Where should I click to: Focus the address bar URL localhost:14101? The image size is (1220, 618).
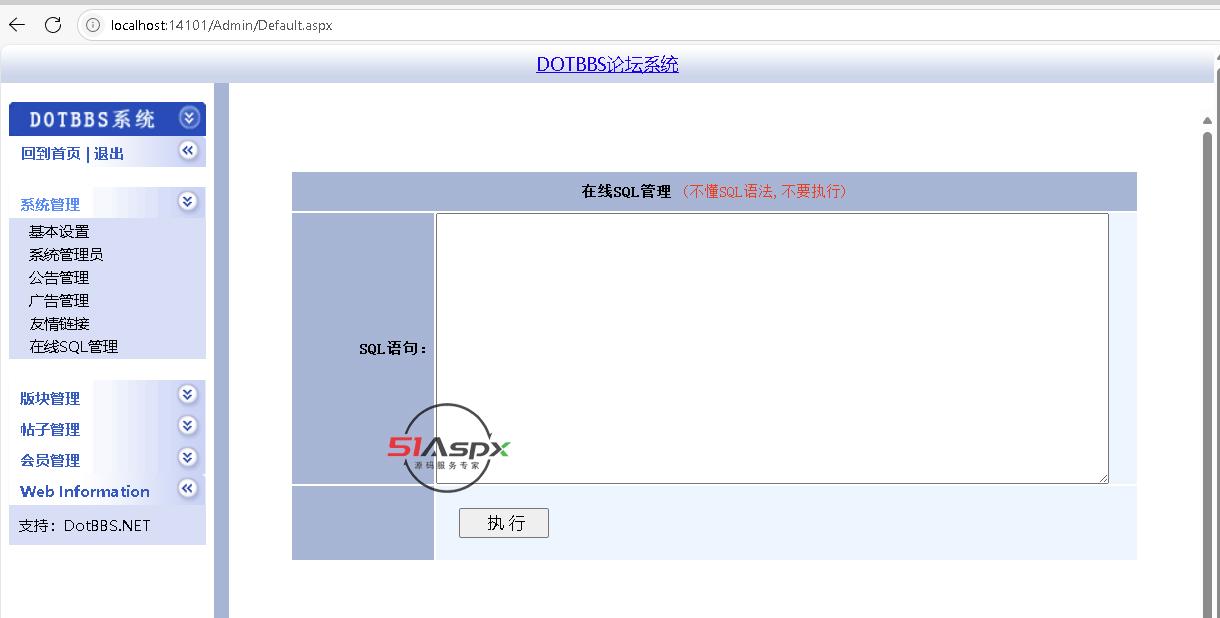point(221,25)
